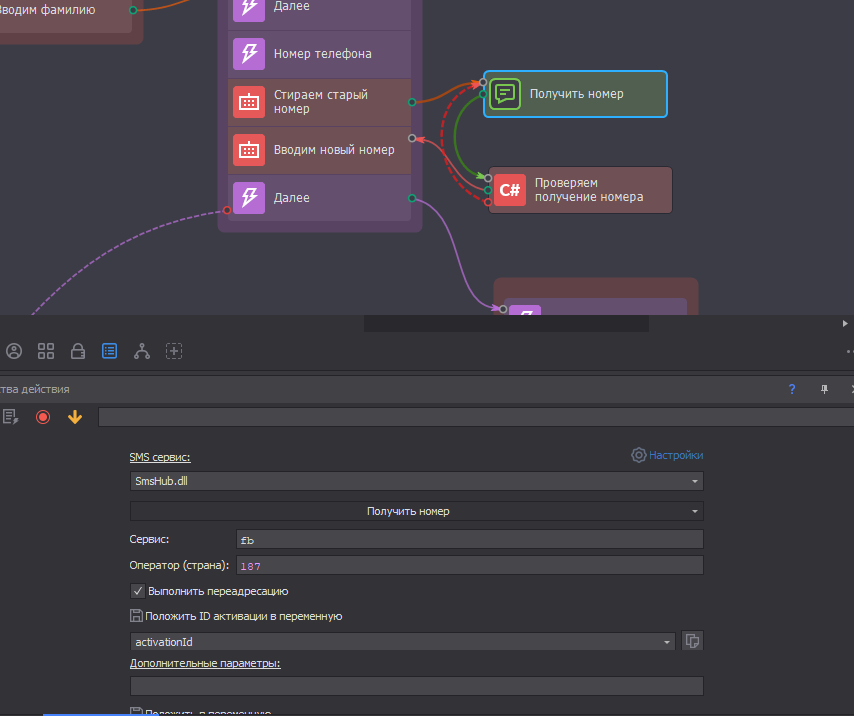
Task: Click the orange down arrow icon
Action: tap(74, 417)
